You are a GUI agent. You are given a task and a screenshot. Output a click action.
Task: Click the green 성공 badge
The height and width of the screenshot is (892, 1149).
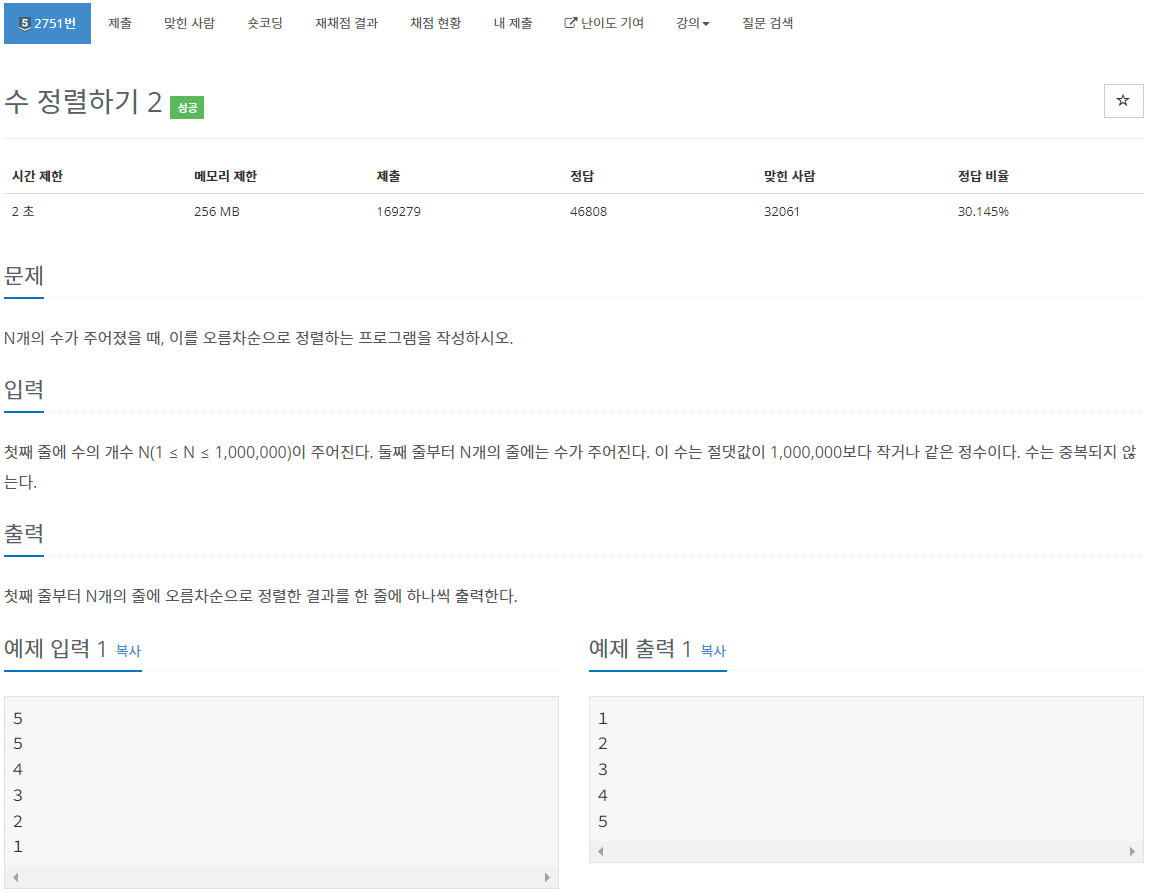pos(187,108)
